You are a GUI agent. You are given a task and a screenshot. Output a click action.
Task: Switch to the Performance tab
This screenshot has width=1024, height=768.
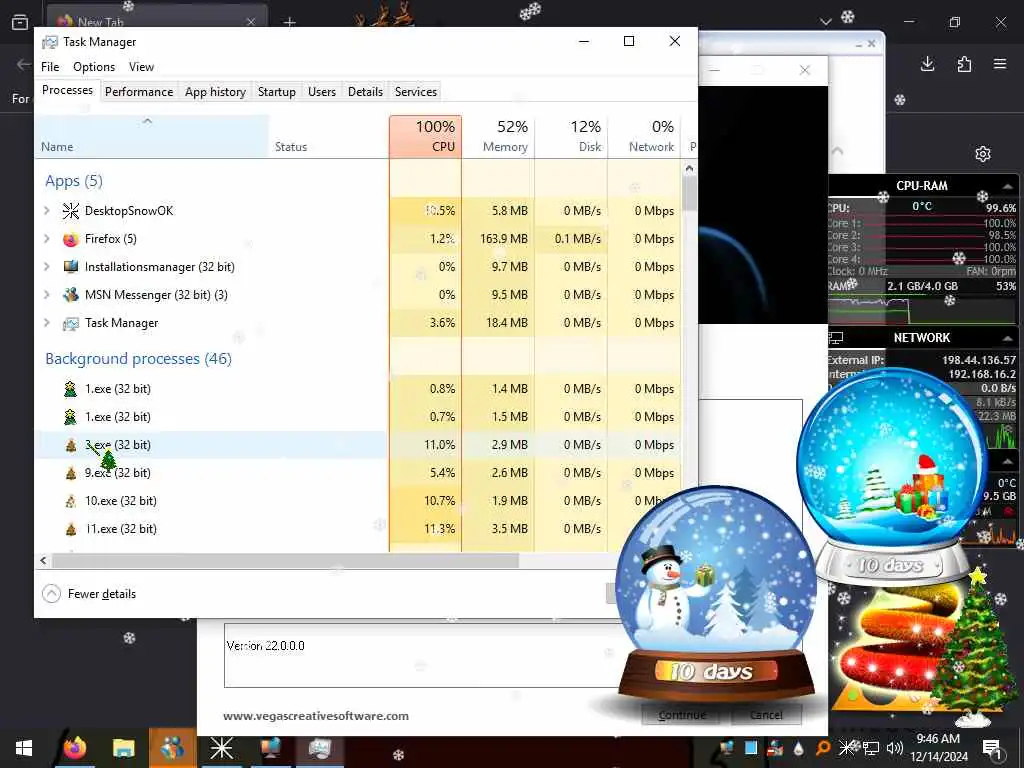[x=139, y=91]
